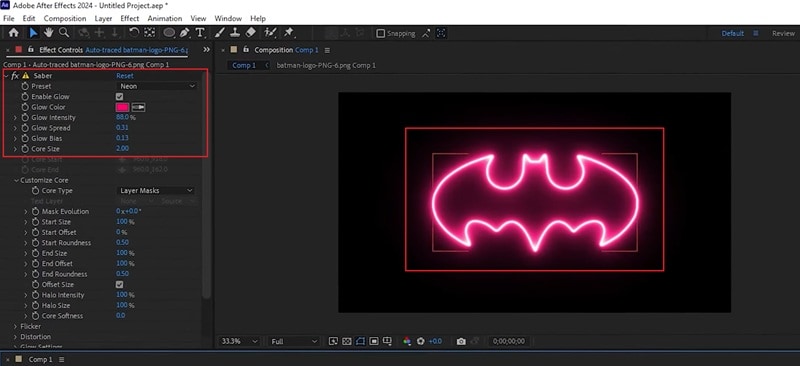Expand the Mask Evolution property
800x366 pixels.
tap(26, 211)
